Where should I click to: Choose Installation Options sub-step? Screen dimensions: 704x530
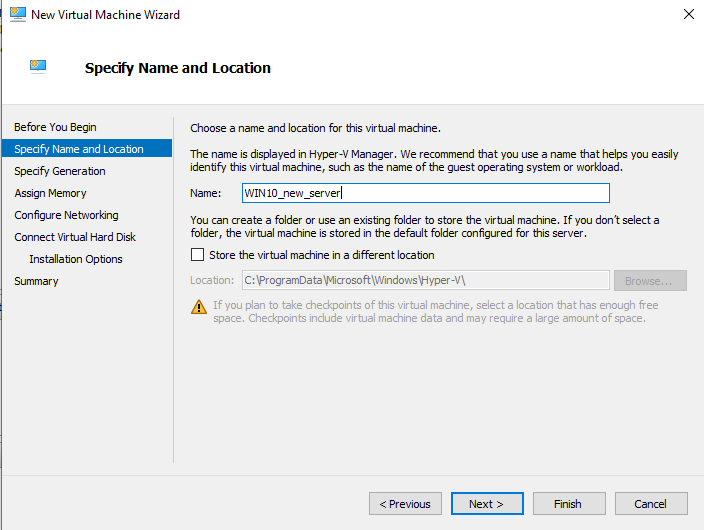[76, 259]
